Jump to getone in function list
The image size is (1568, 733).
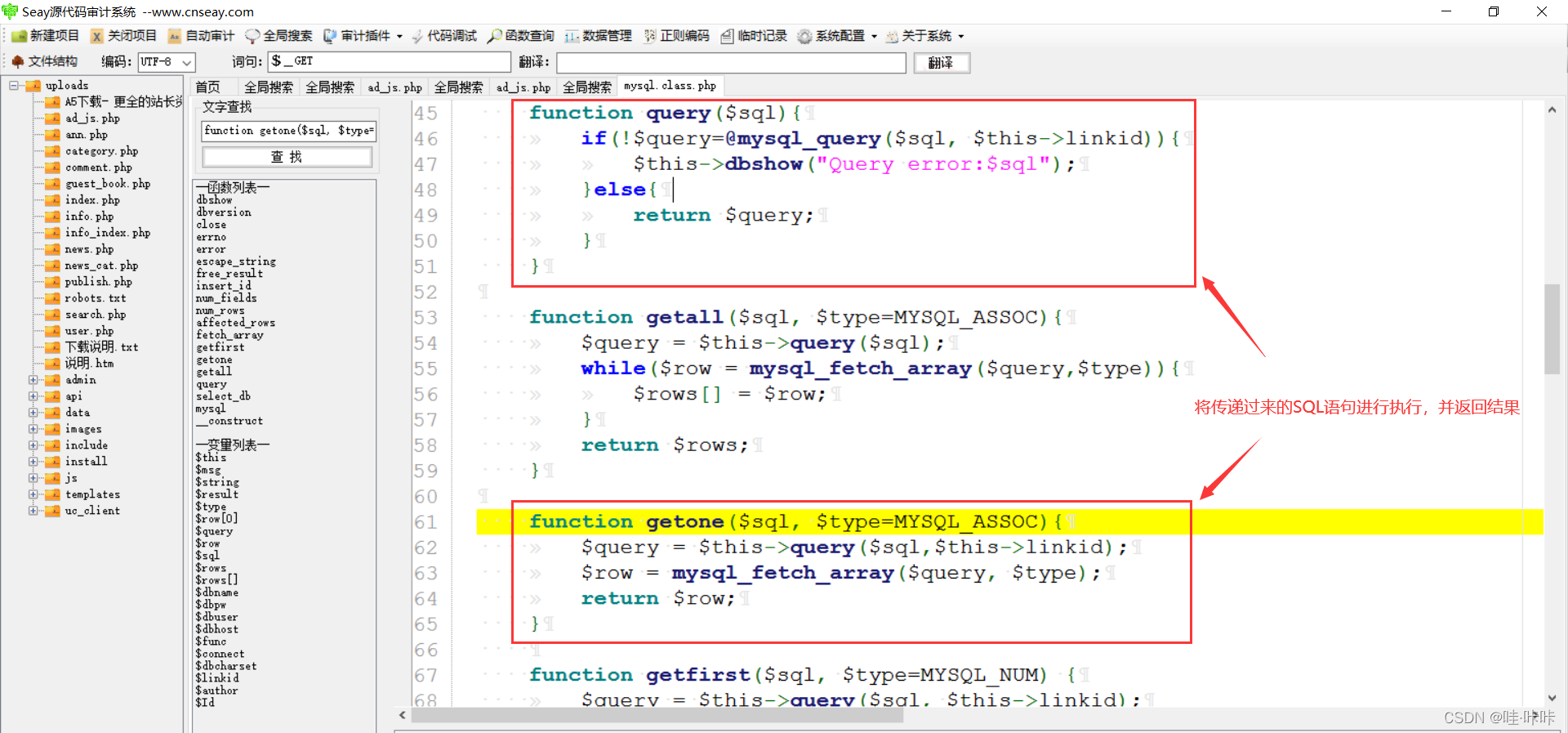point(214,360)
